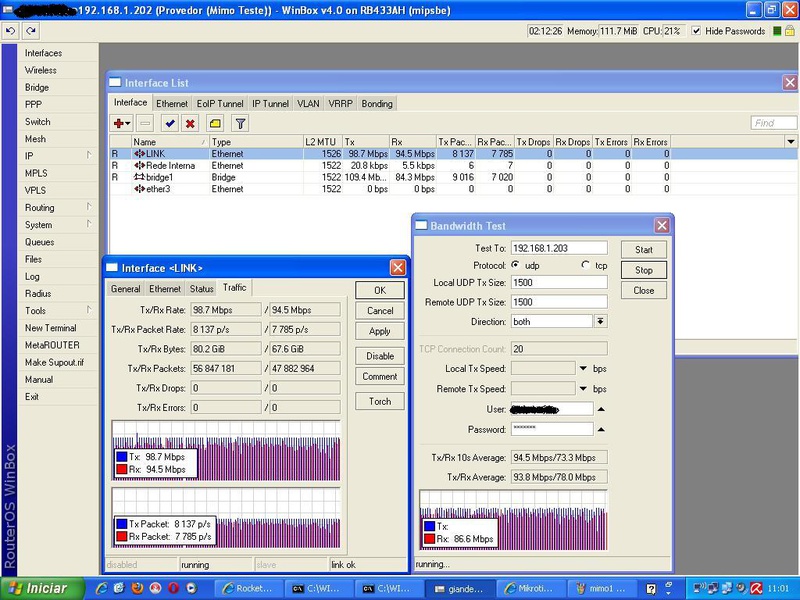This screenshot has width=800, height=600.
Task: Click Stop in Bandwidth Test
Action: 643,270
